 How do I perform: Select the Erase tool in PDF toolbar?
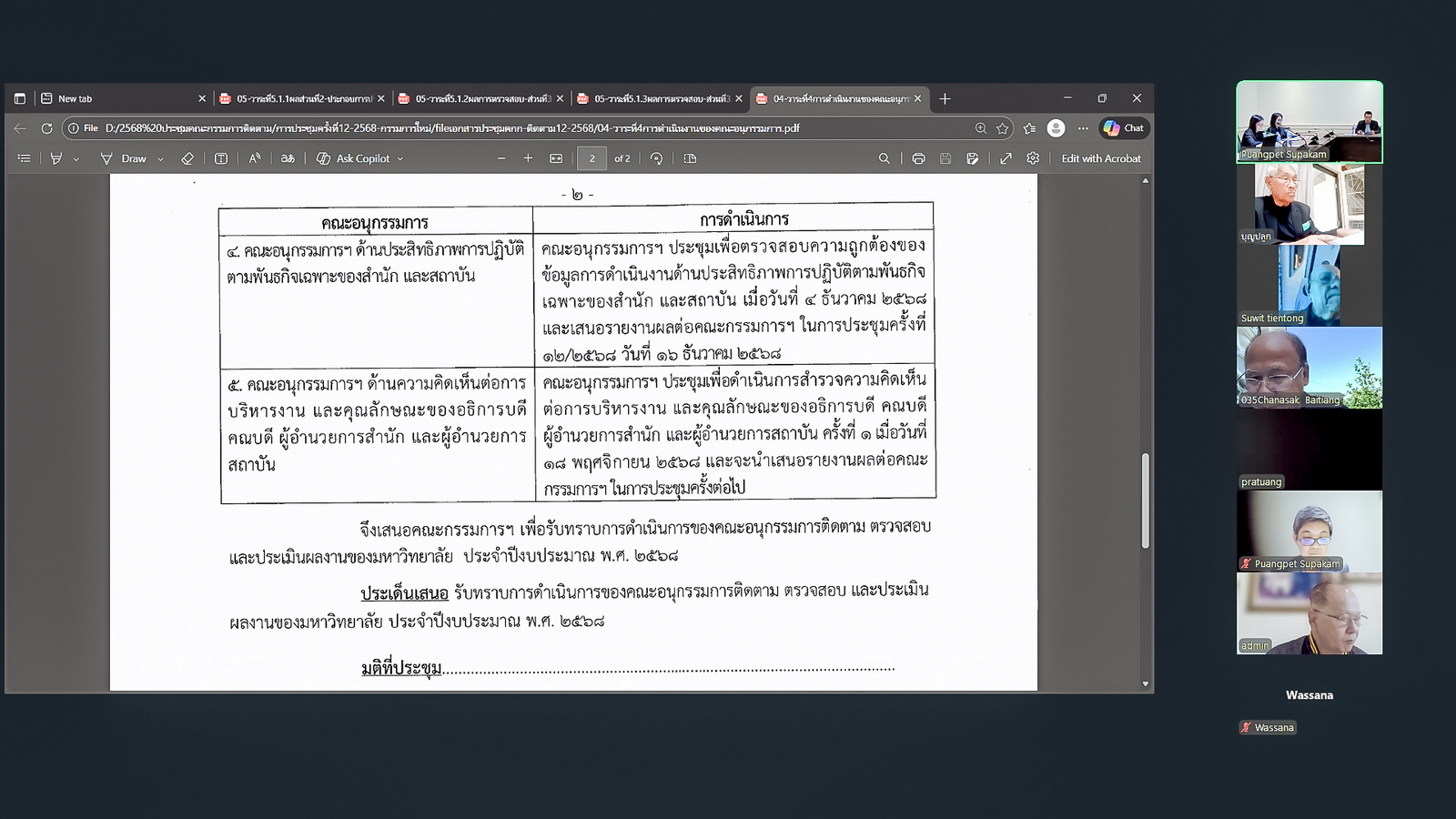(x=187, y=158)
